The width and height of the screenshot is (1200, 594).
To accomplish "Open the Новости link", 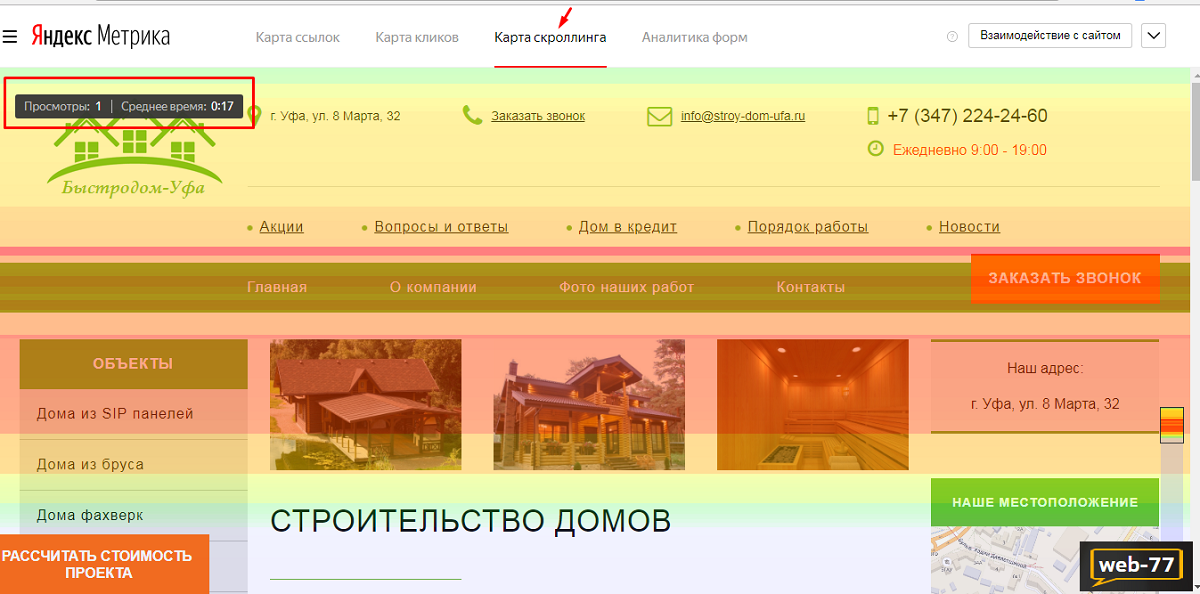I will pos(969,227).
